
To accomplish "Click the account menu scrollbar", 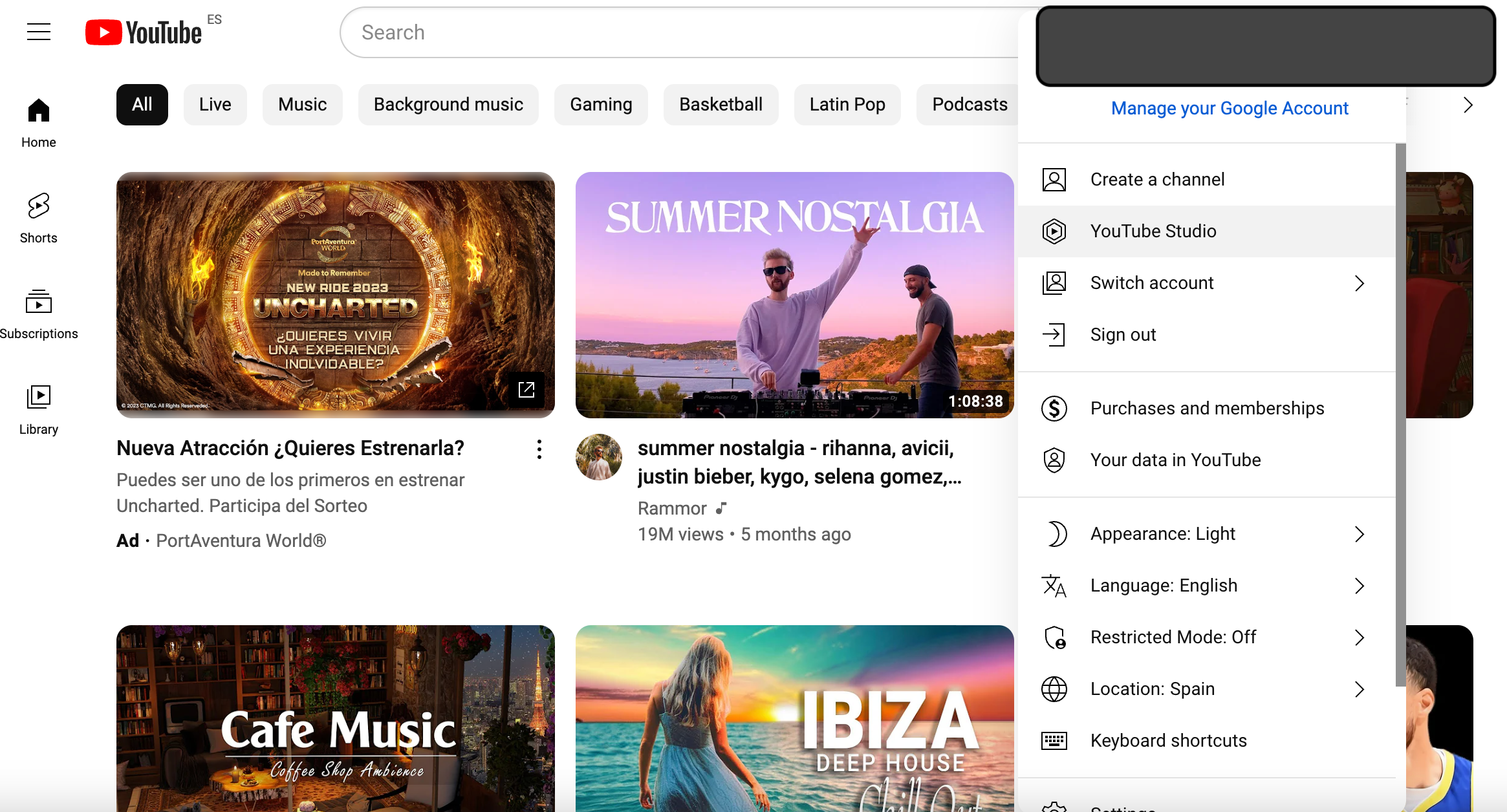I will coord(1400,415).
